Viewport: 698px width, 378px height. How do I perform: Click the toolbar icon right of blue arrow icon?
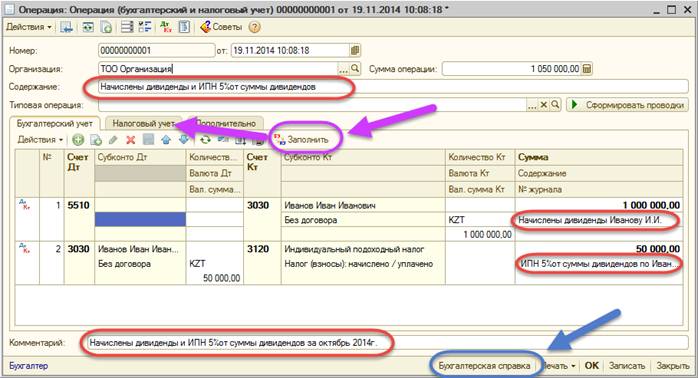[88, 27]
